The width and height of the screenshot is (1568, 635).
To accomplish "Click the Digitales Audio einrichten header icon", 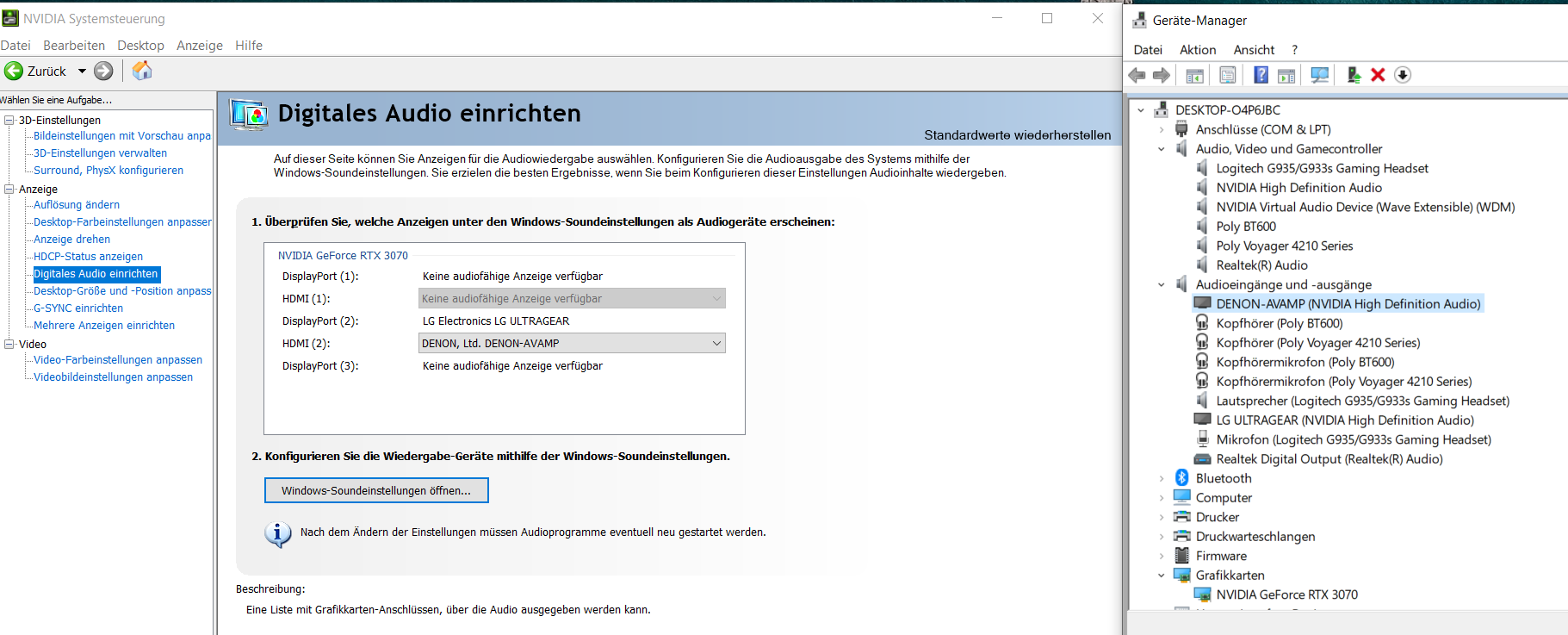I will tap(249, 115).
